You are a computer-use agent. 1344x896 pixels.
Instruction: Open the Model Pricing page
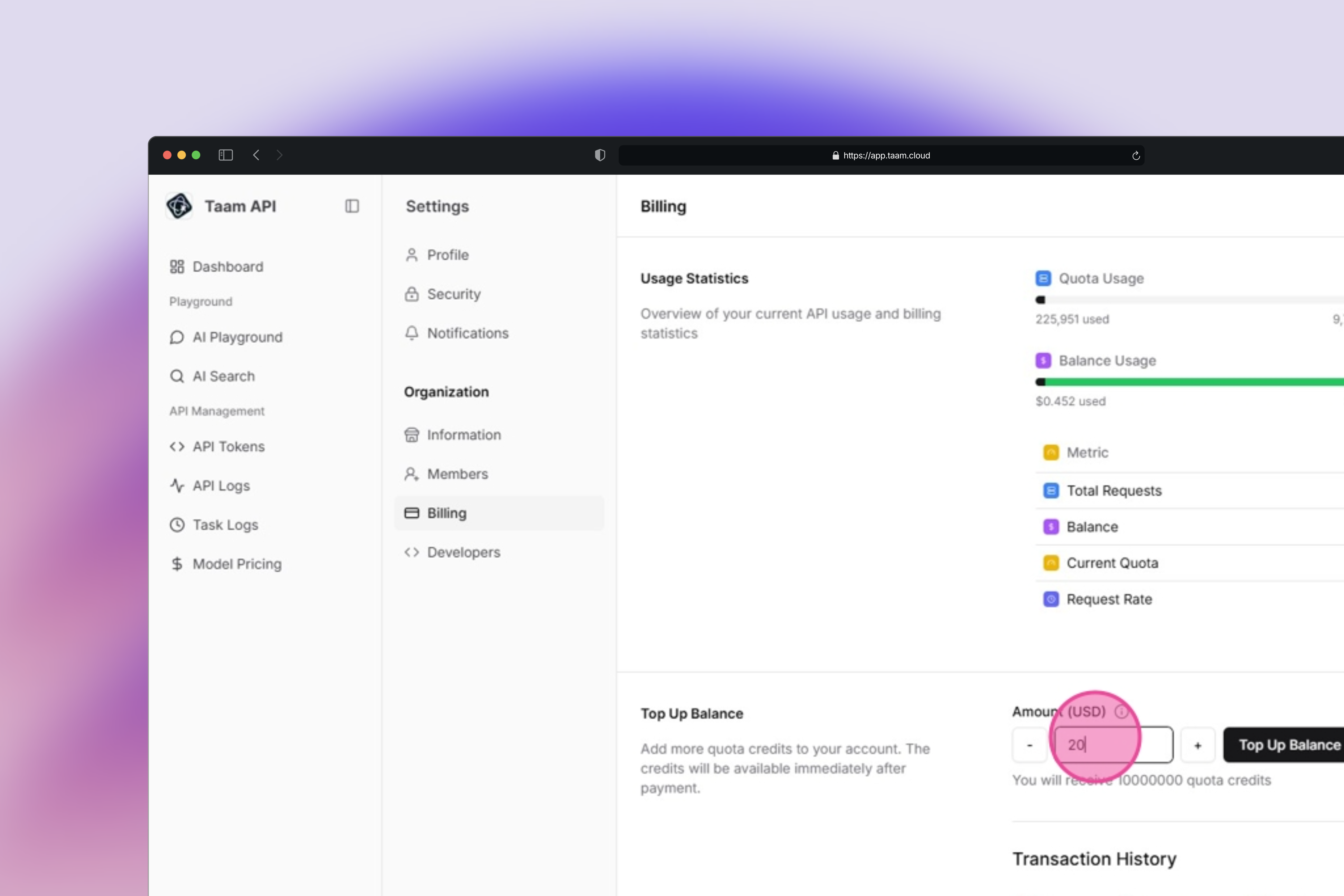coord(237,564)
